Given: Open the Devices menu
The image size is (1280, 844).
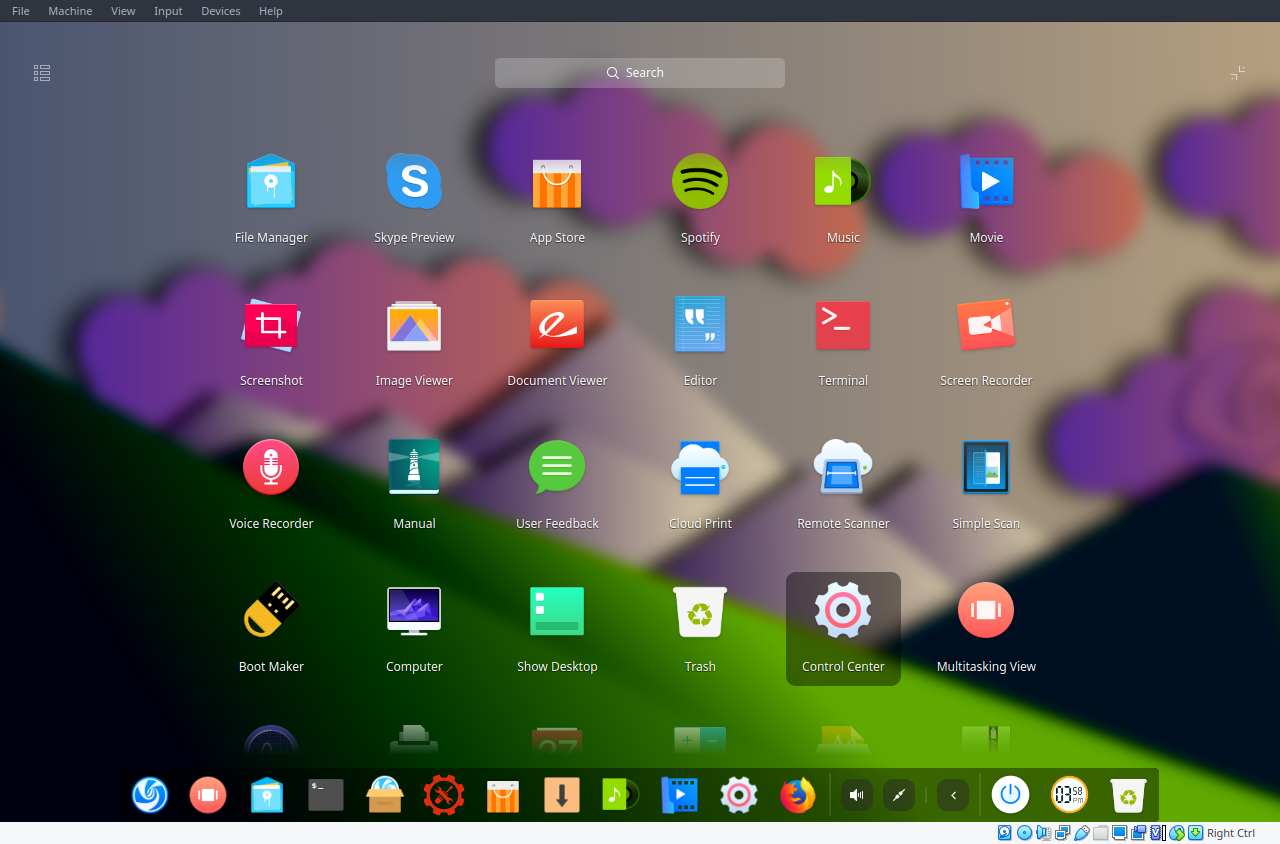Looking at the screenshot, I should (220, 11).
